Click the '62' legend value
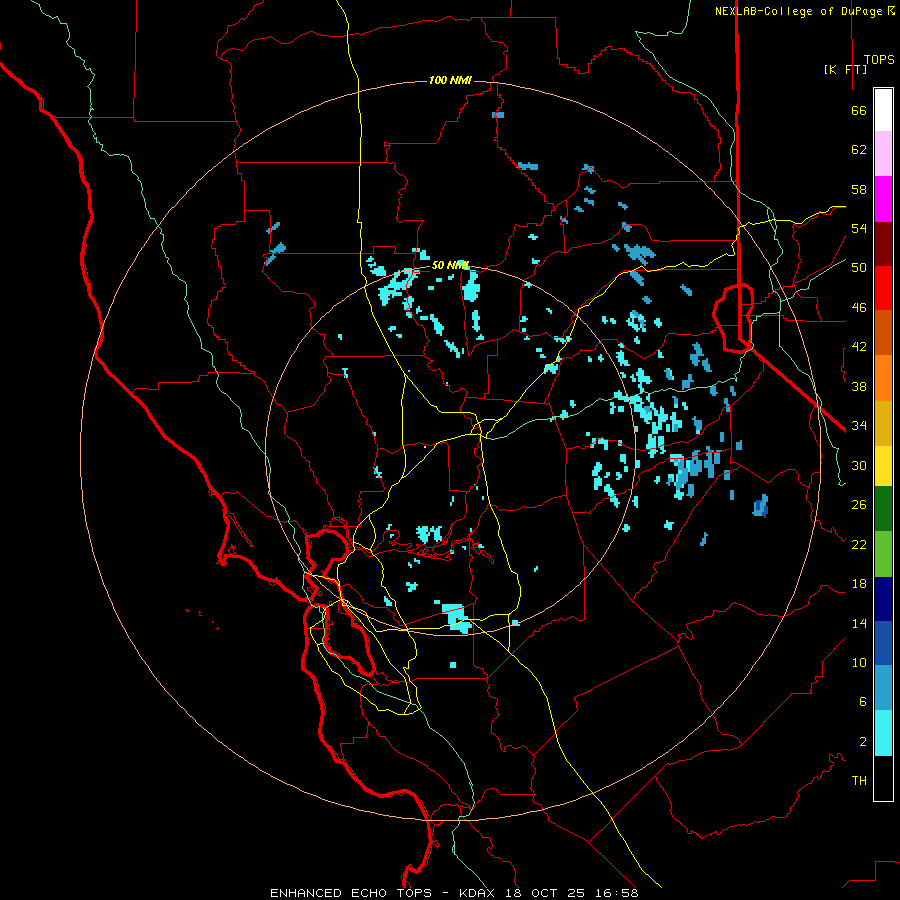 pyautogui.click(x=859, y=150)
